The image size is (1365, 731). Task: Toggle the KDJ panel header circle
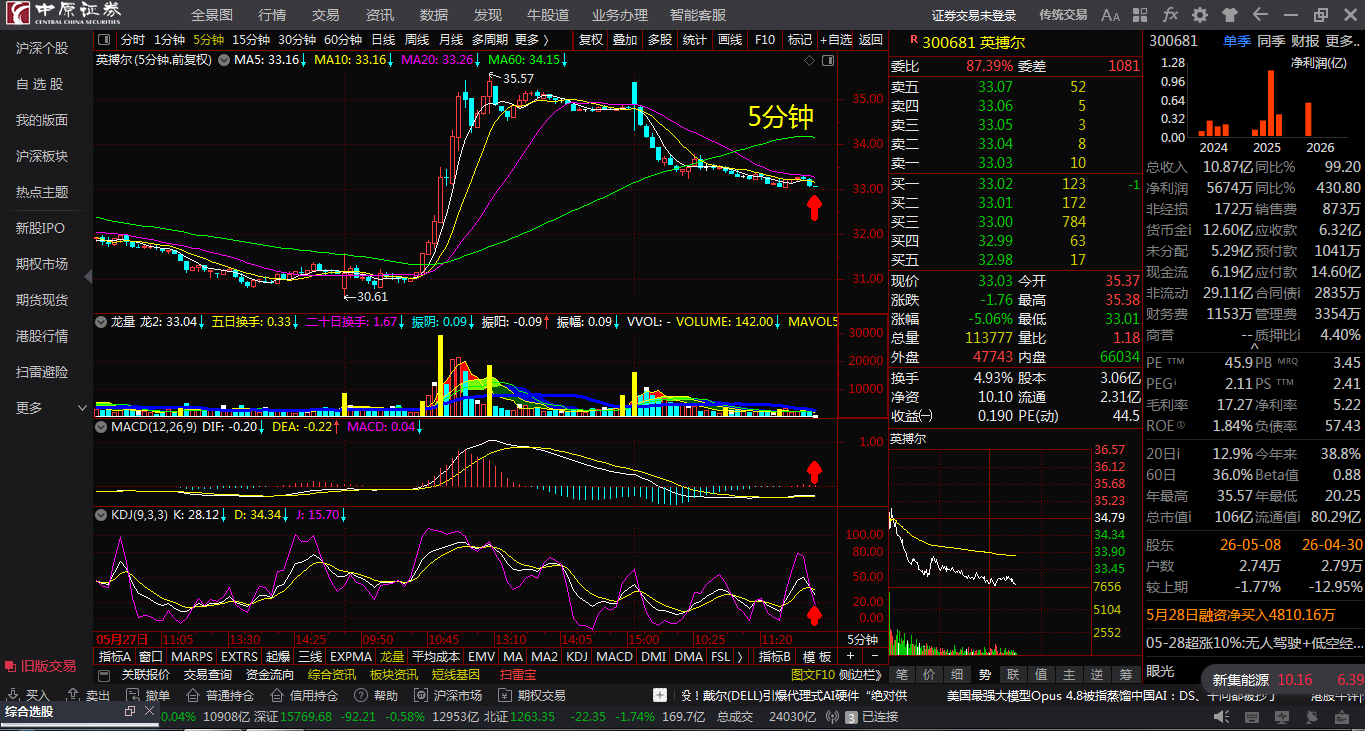(101, 515)
